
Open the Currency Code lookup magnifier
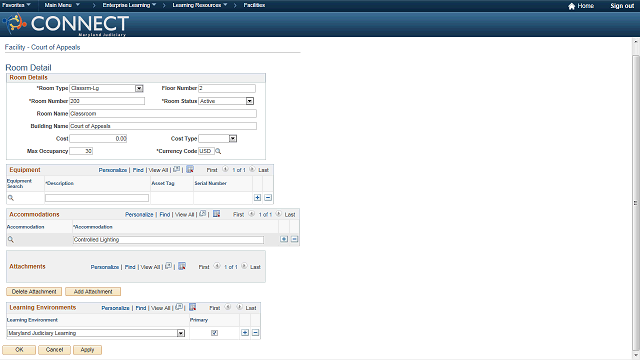(218, 151)
